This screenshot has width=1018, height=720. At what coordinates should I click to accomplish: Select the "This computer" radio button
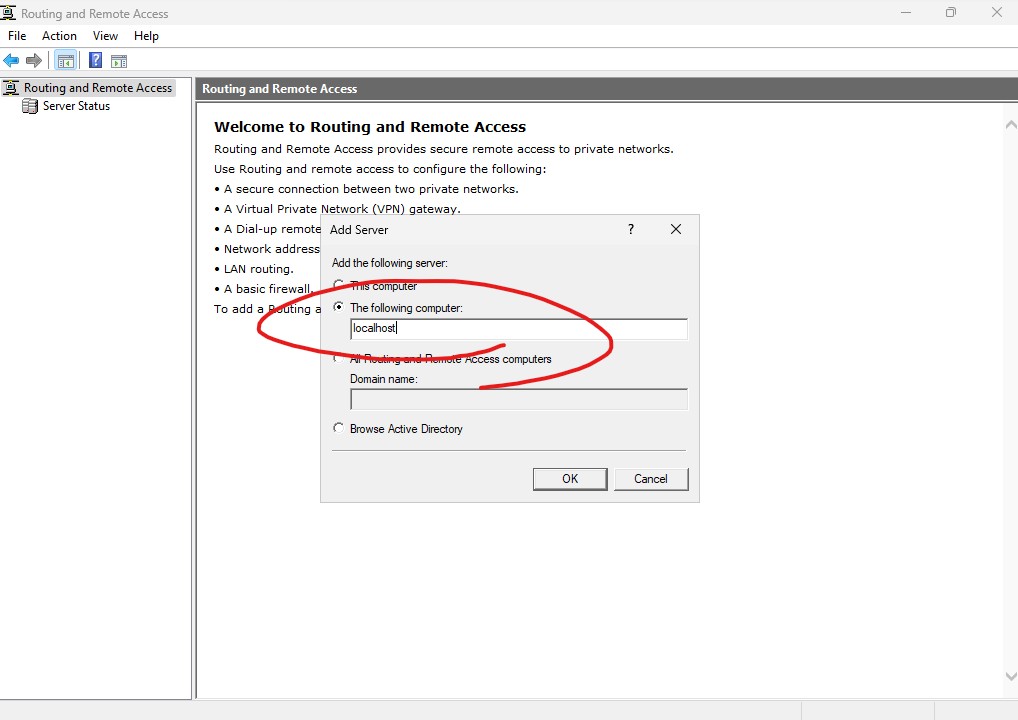coord(338,286)
